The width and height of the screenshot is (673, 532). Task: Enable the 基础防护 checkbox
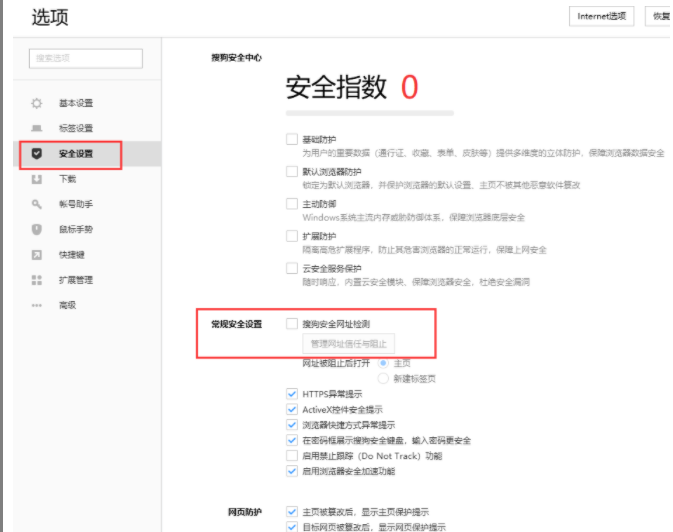click(292, 139)
